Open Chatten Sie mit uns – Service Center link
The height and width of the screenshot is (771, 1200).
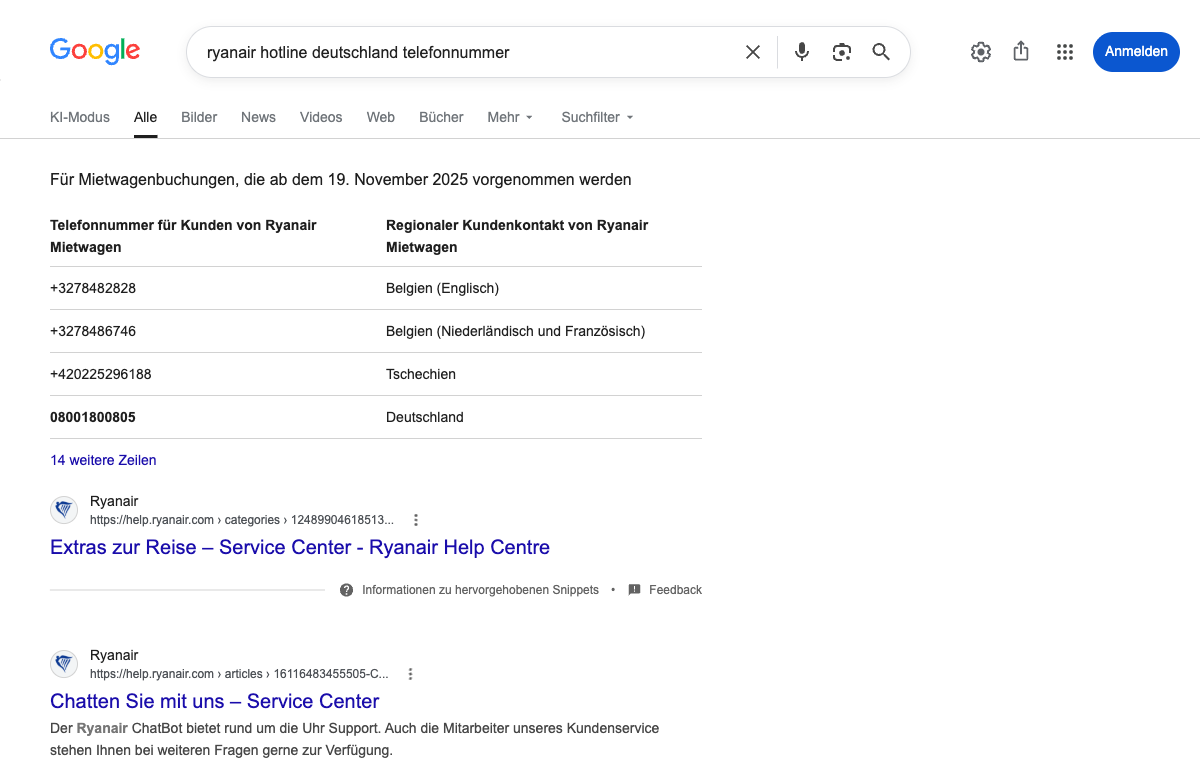click(x=215, y=701)
